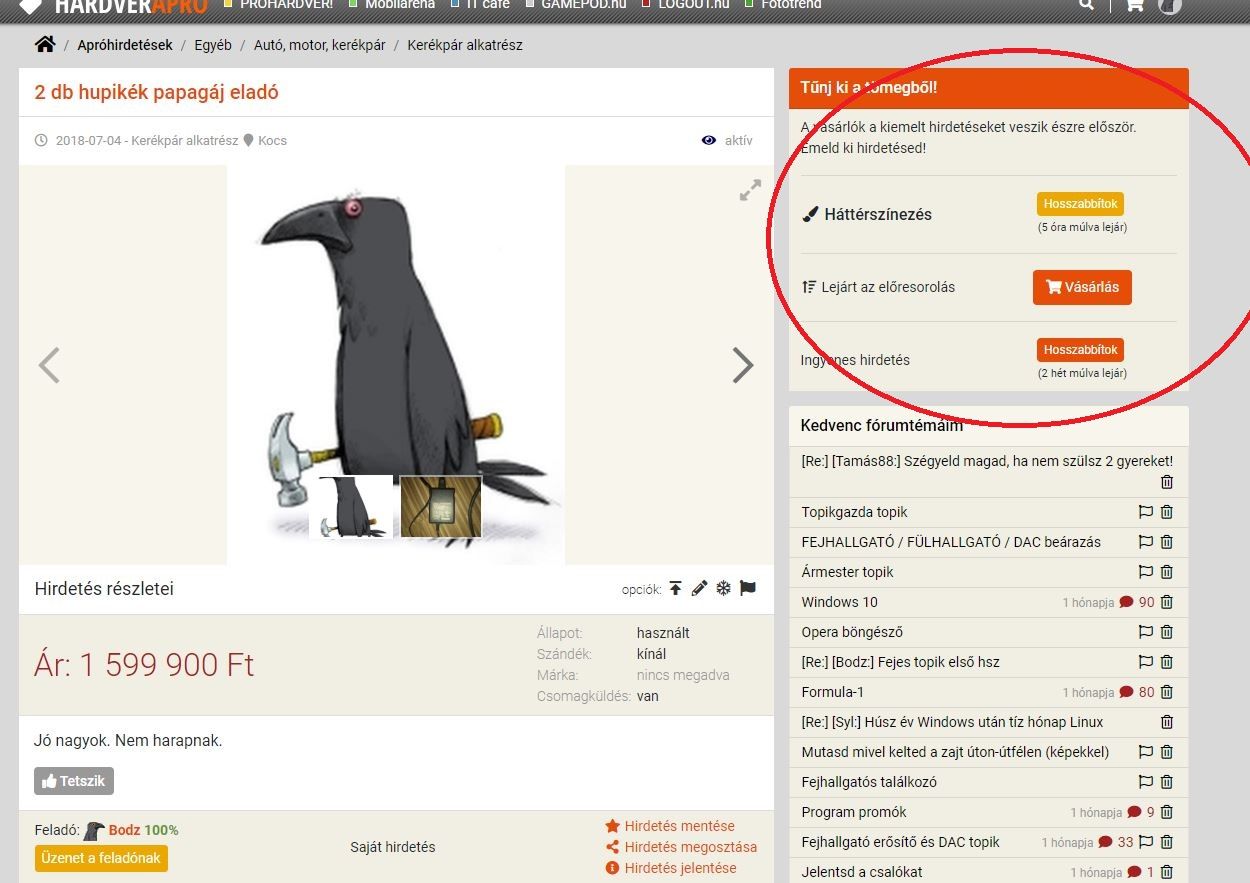Open Formula-1 new comments bubble
Screen dimensions: 1250x883
[1127, 692]
